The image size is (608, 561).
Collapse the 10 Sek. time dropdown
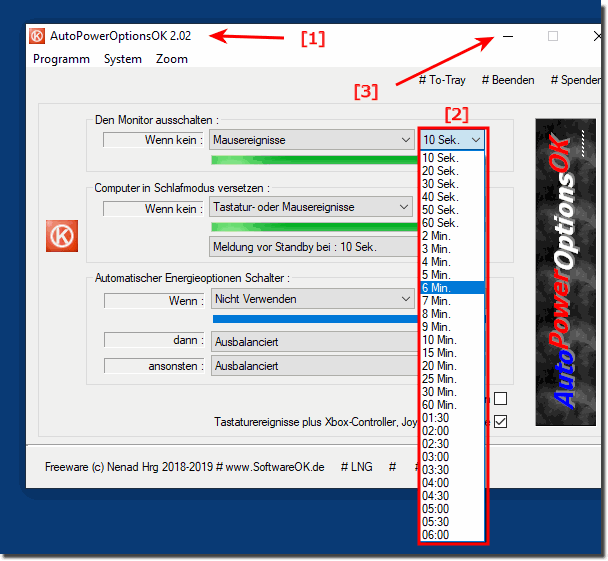point(452,140)
